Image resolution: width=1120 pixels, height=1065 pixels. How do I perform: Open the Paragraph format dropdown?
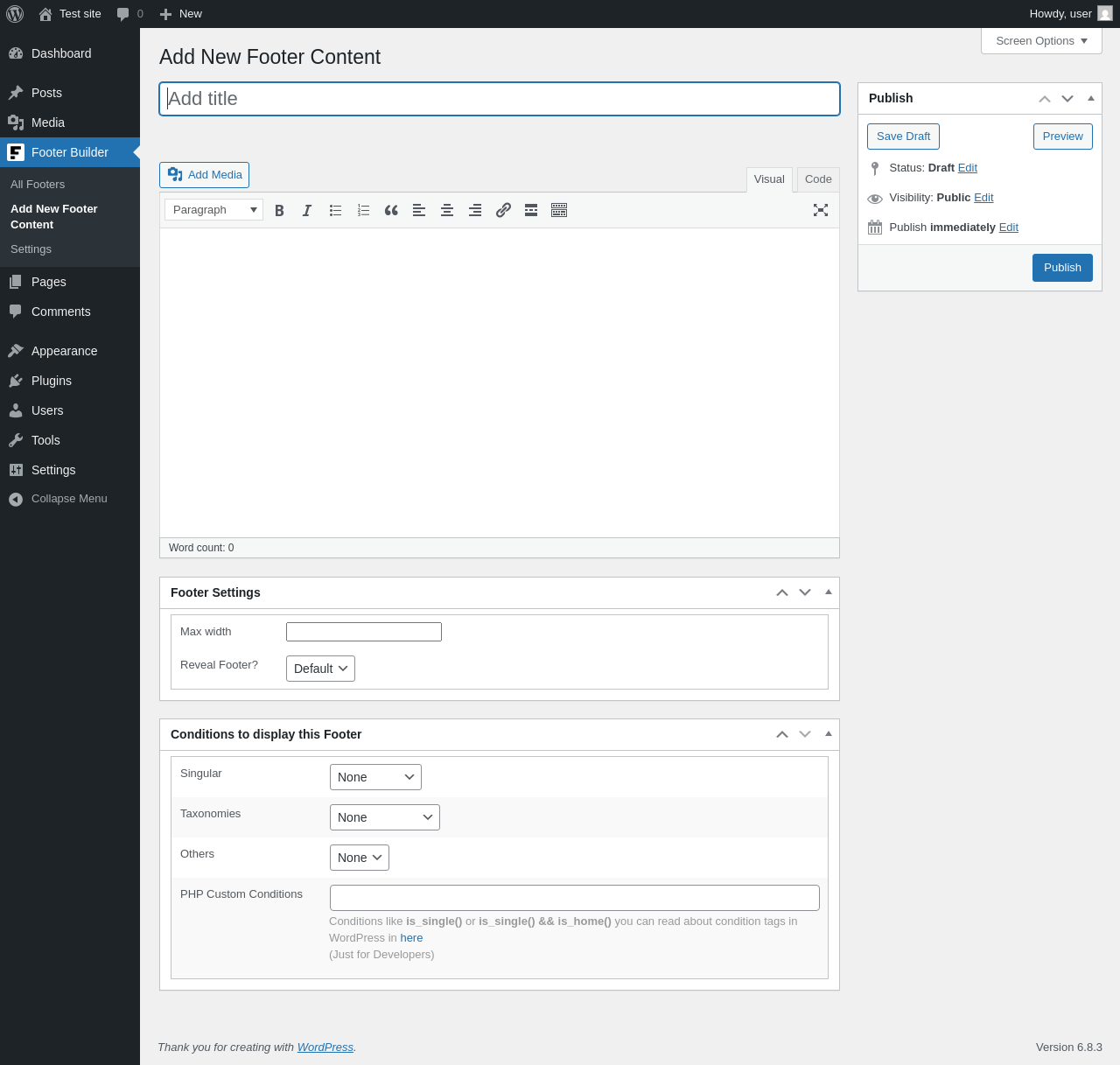[x=213, y=210]
